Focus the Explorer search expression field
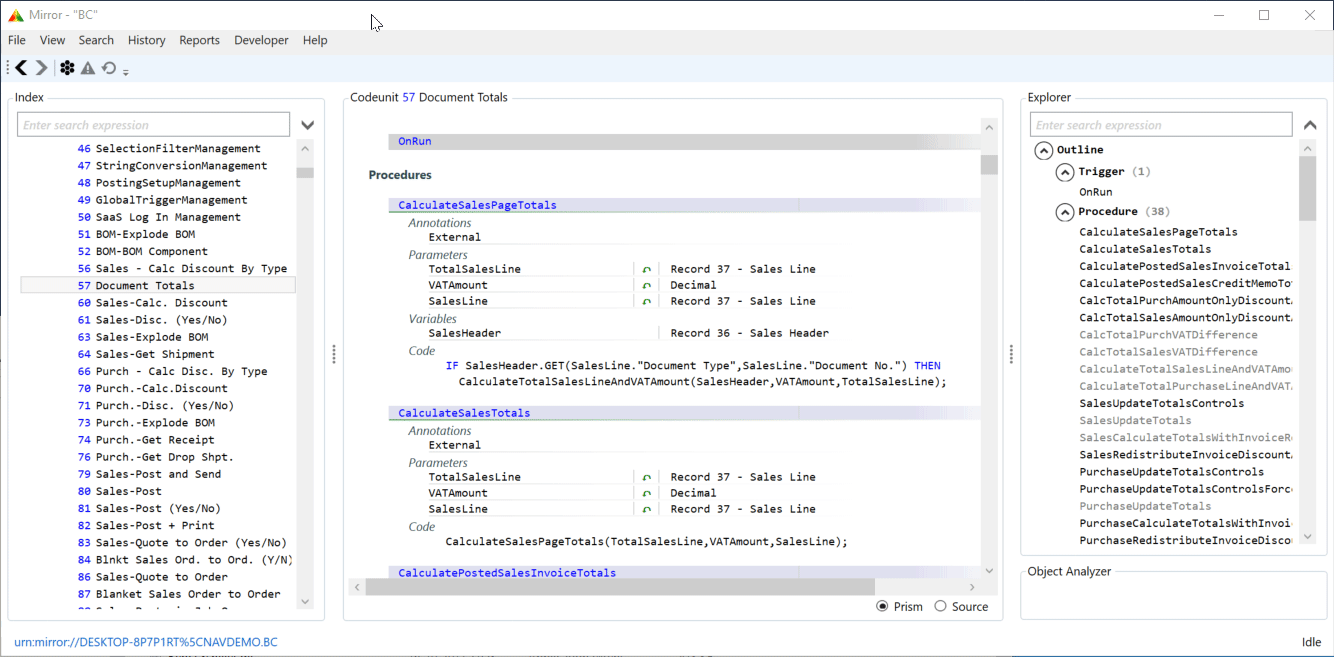This screenshot has height=657, width=1334. pos(1161,125)
